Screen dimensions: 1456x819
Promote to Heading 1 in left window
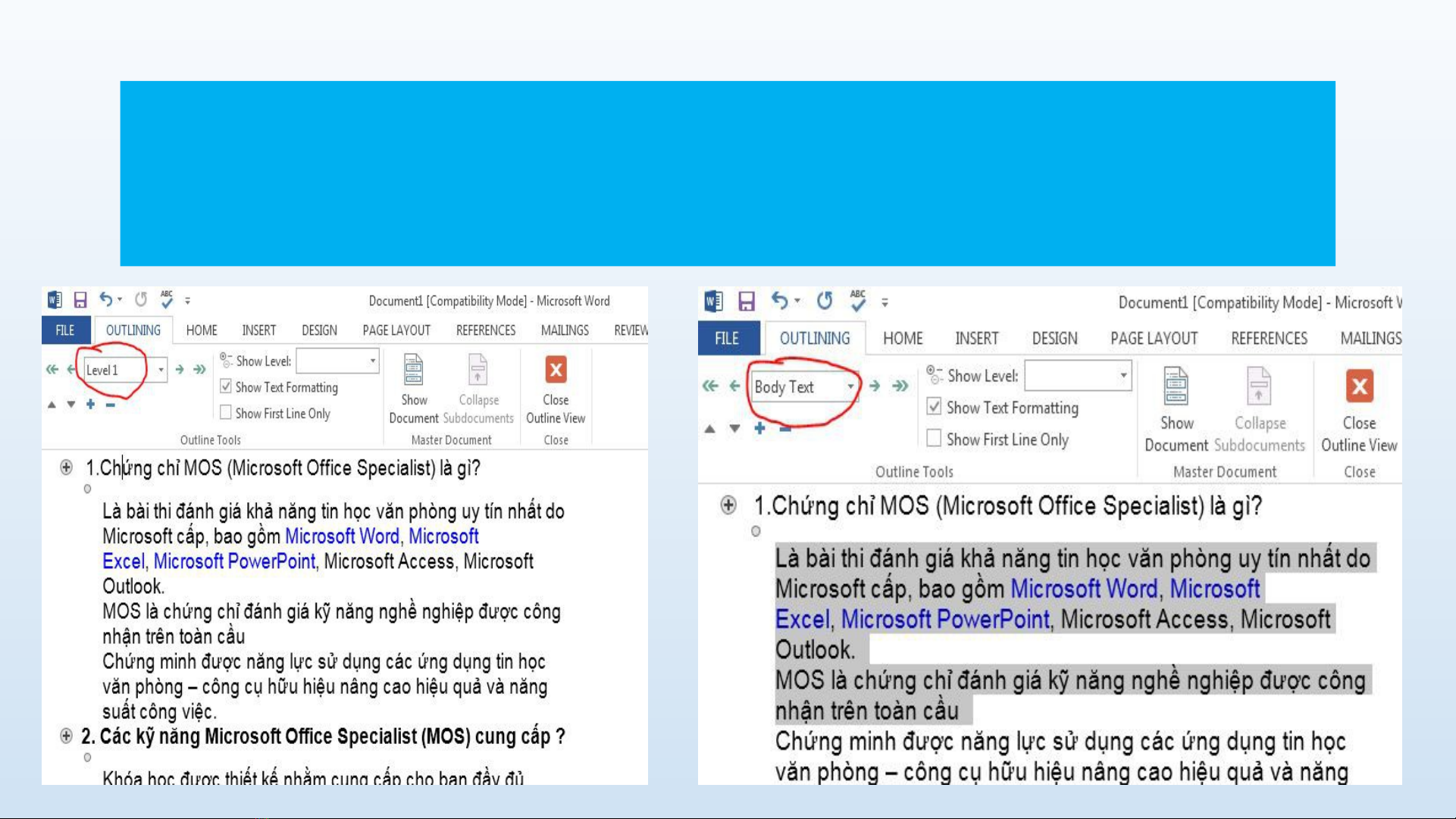pos(52,370)
